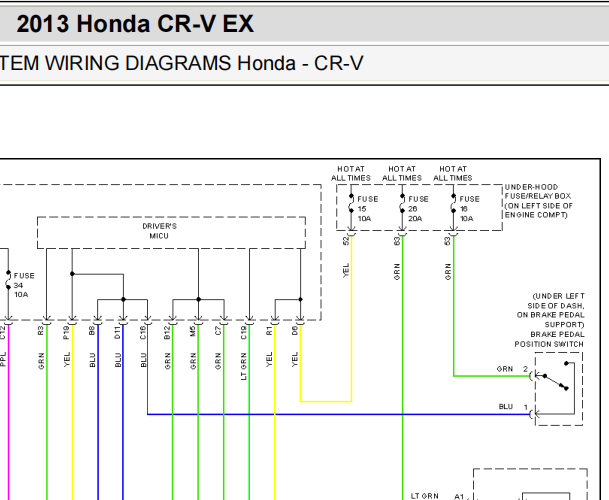Click connector pin label R1
Screen dimensions: 609x500
point(269,331)
